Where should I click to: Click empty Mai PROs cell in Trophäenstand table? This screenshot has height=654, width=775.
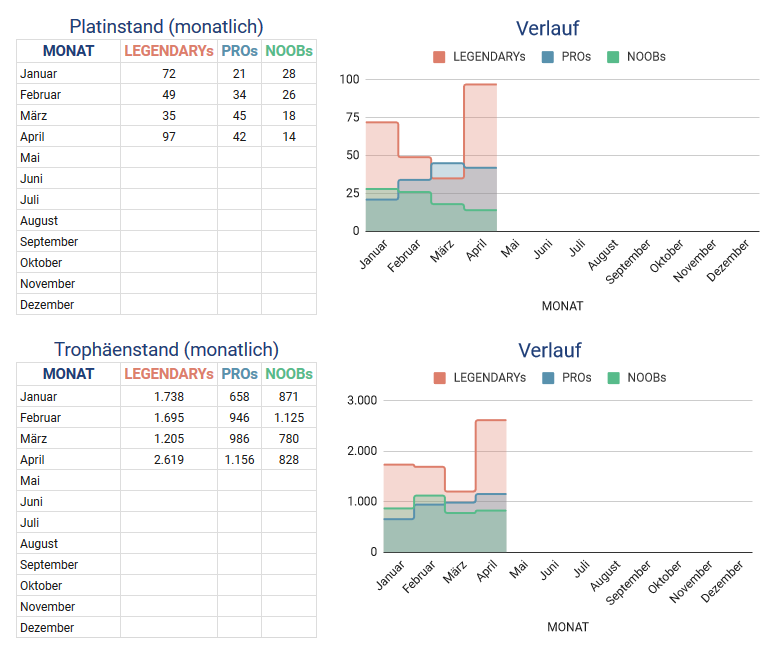[239, 481]
